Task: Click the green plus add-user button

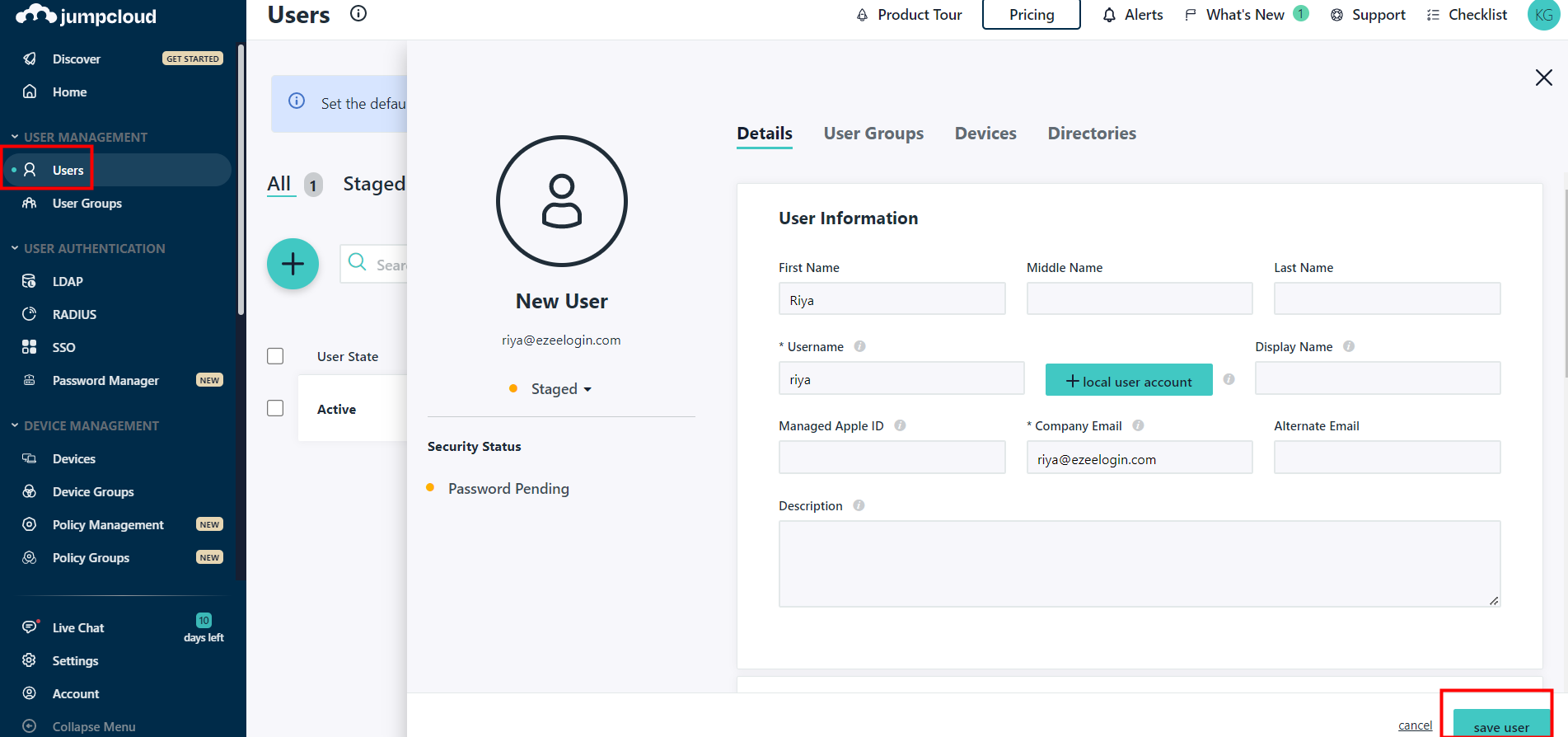Action: [x=293, y=264]
